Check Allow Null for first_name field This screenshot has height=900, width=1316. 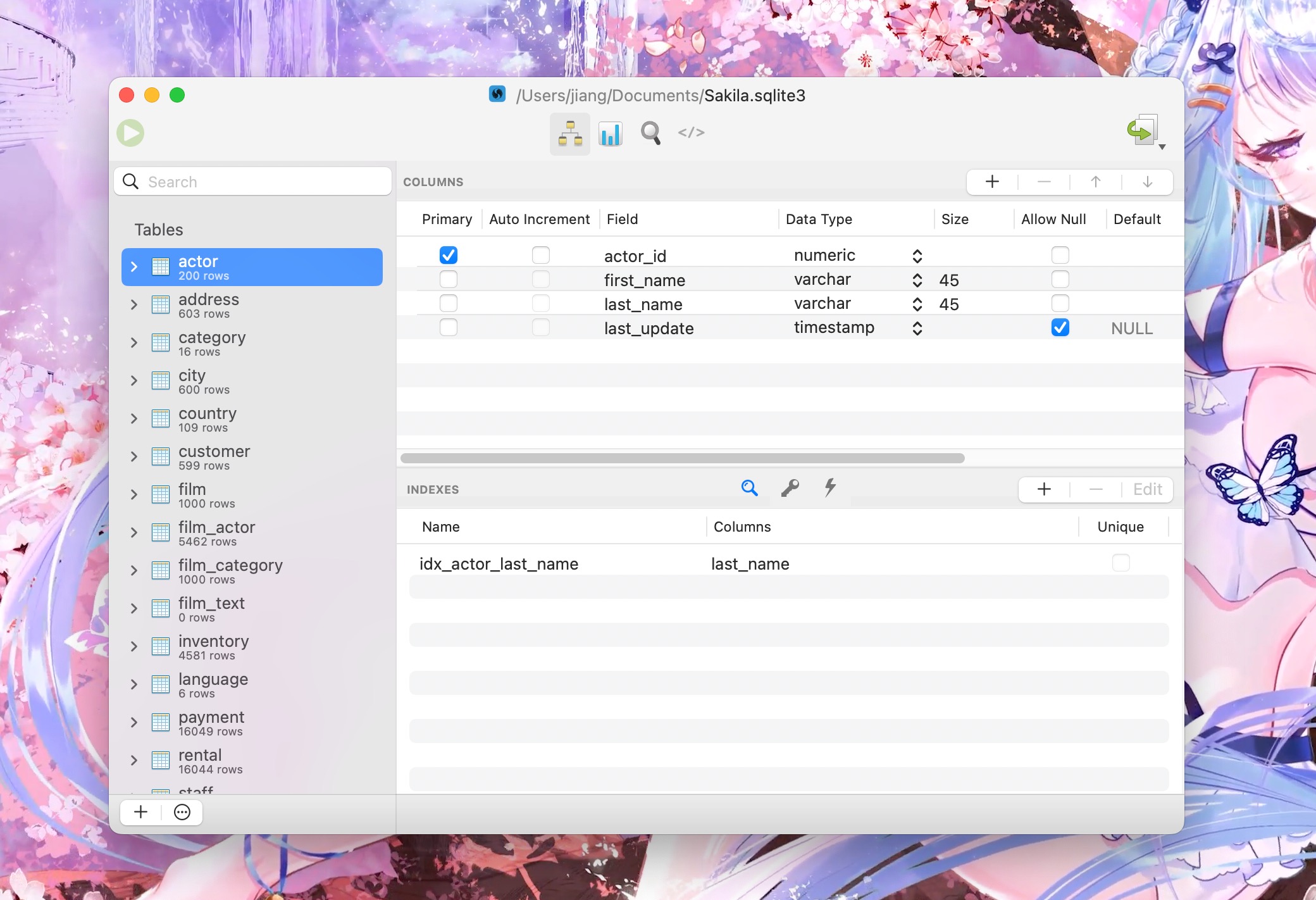(x=1060, y=279)
